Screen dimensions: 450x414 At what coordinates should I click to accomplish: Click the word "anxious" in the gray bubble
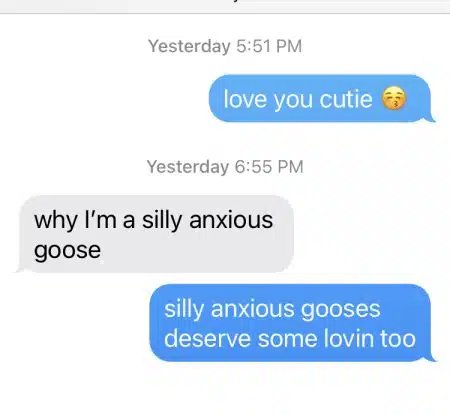click(x=231, y=220)
